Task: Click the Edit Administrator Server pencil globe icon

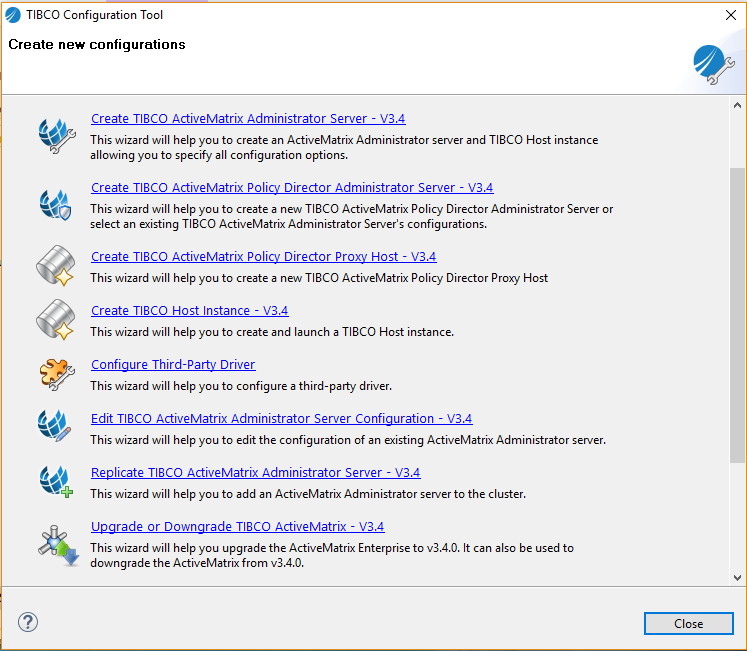Action: pyautogui.click(x=54, y=426)
